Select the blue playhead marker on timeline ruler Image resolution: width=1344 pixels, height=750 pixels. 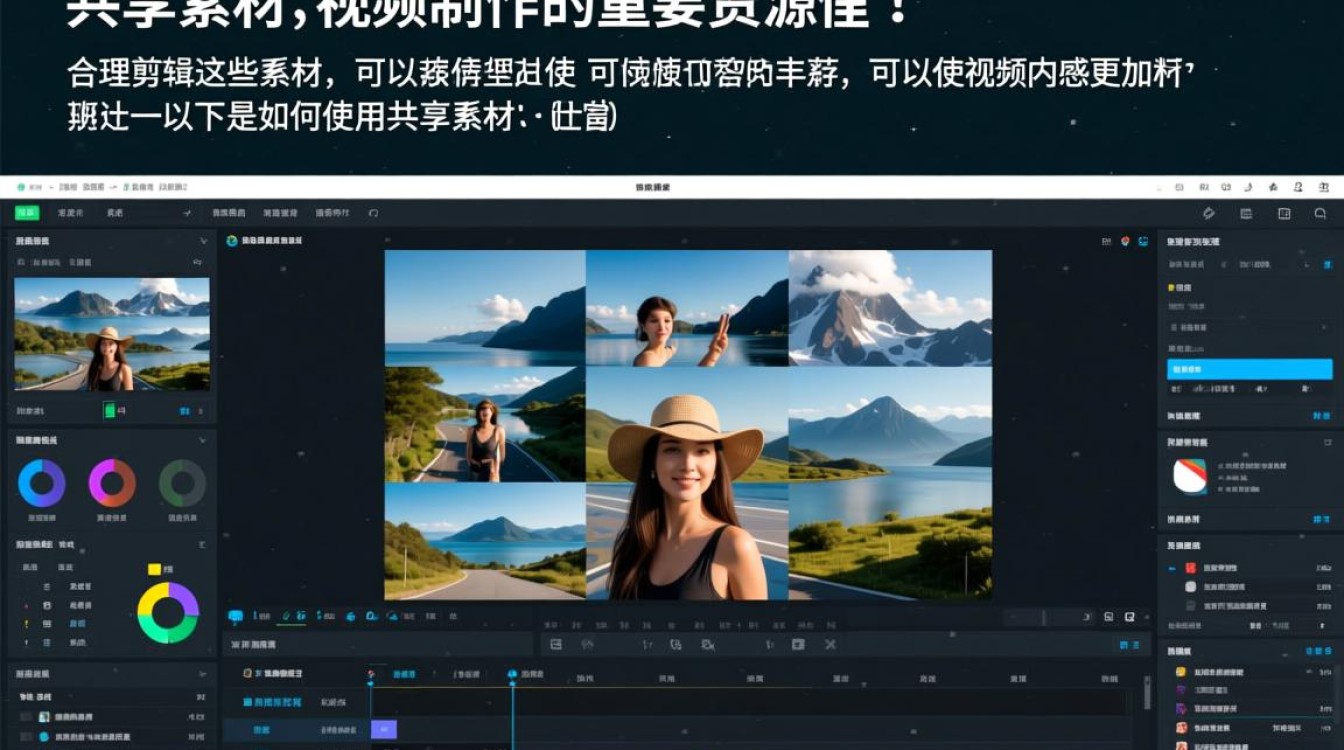pos(512,675)
